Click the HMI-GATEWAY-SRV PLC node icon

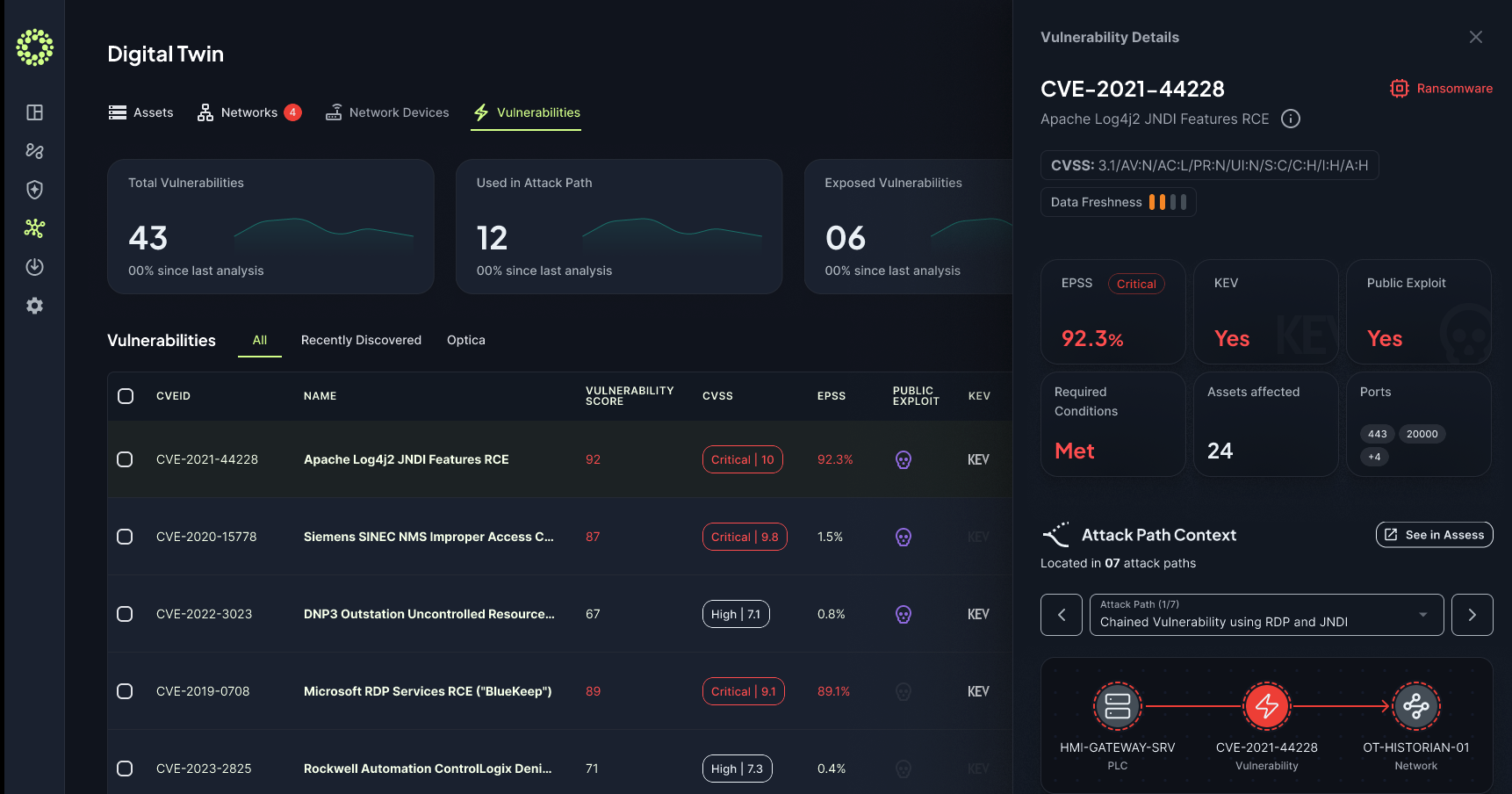[1118, 706]
